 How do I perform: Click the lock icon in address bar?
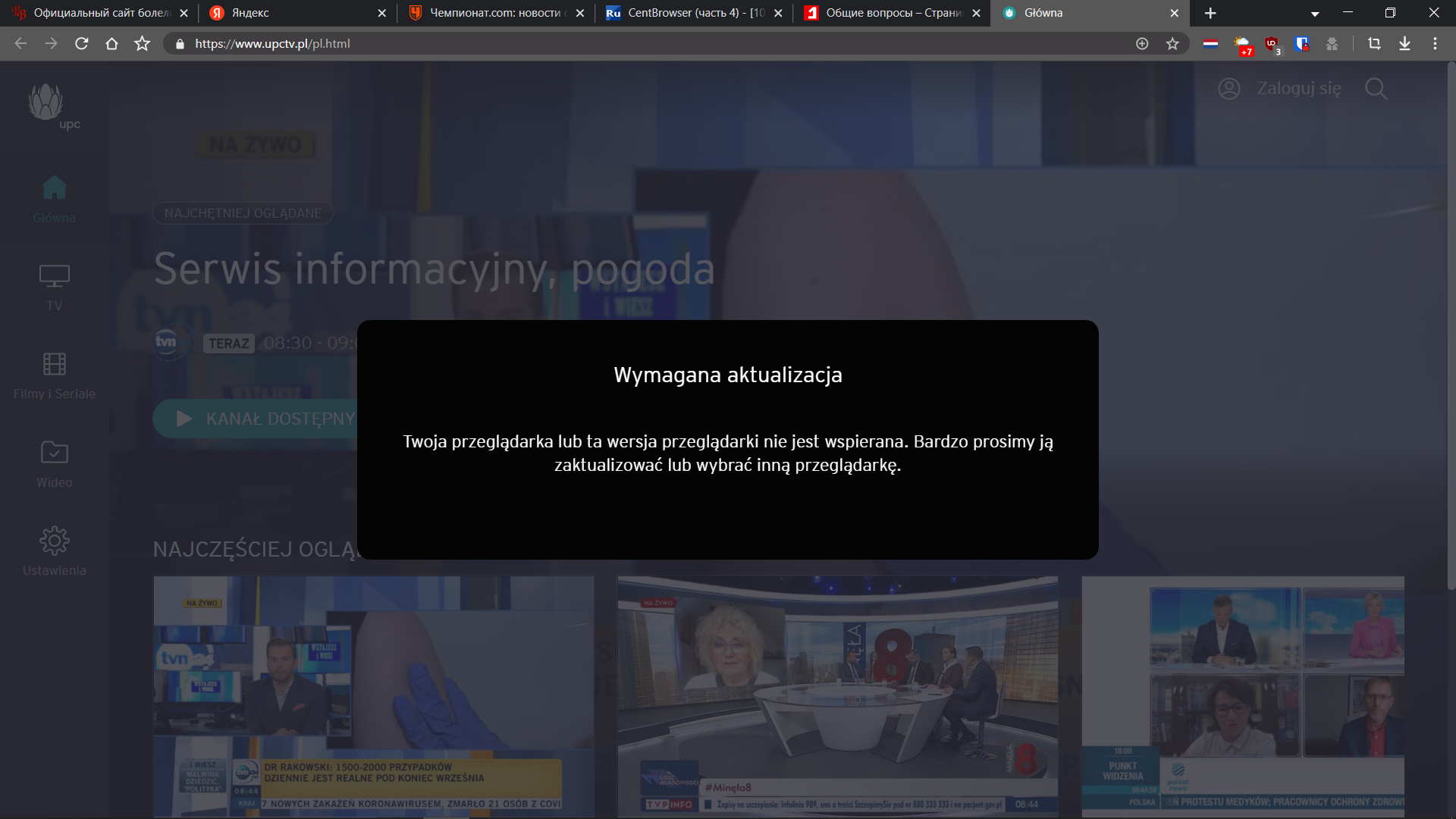[x=180, y=44]
